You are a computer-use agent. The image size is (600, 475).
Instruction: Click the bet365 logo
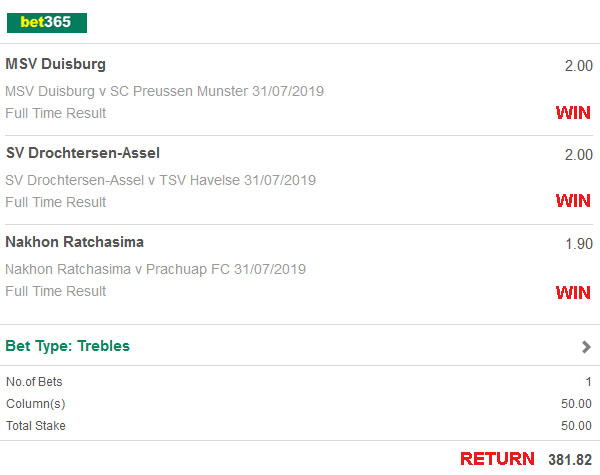point(47,23)
